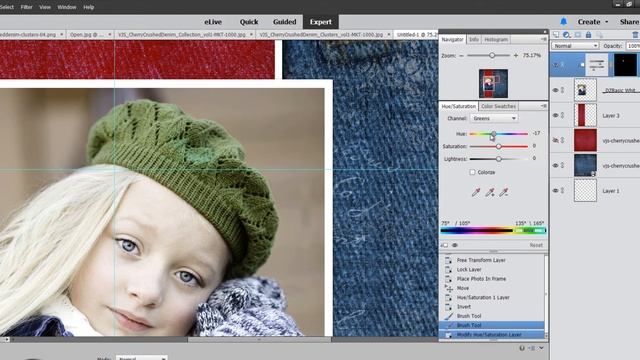Toggle adjustment visibility eye in Hue/Saturation panel
Screen dimensions: 640x360
[x=455, y=245]
